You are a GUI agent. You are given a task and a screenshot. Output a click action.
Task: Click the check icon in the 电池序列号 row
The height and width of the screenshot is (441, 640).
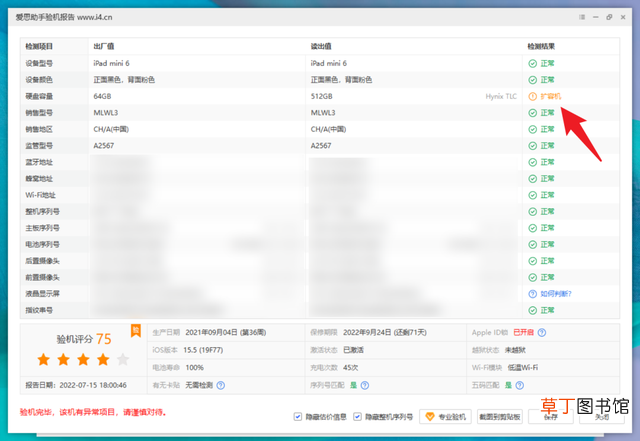click(533, 245)
